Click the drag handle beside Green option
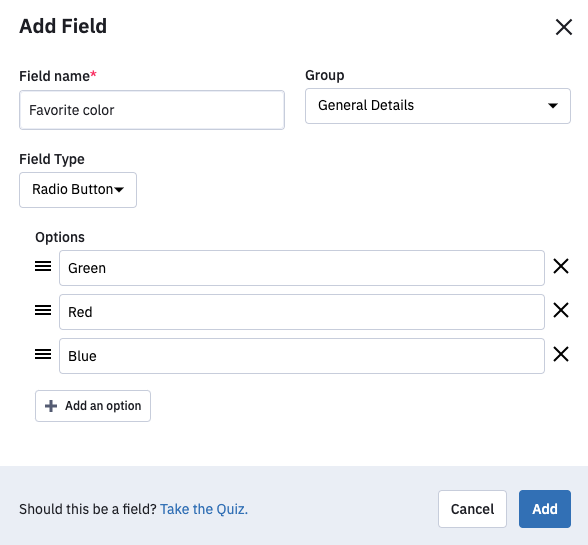The width and height of the screenshot is (588, 545). (43, 266)
